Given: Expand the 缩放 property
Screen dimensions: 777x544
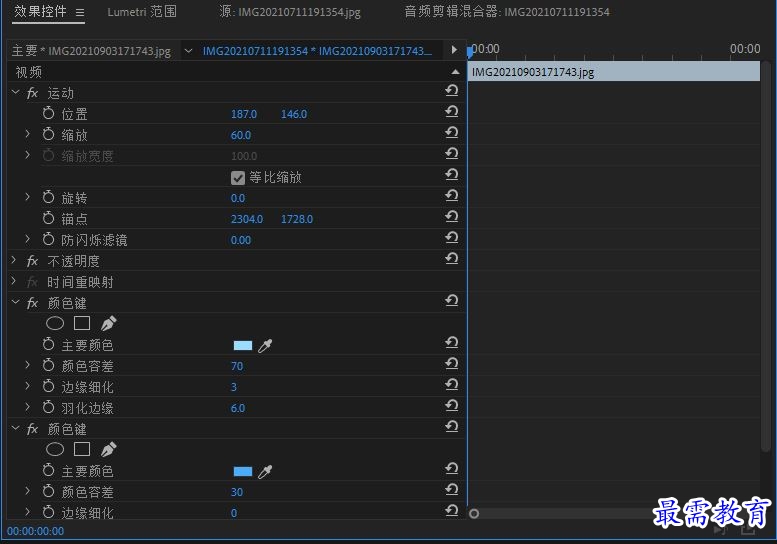Looking at the screenshot, I should 27,134.
